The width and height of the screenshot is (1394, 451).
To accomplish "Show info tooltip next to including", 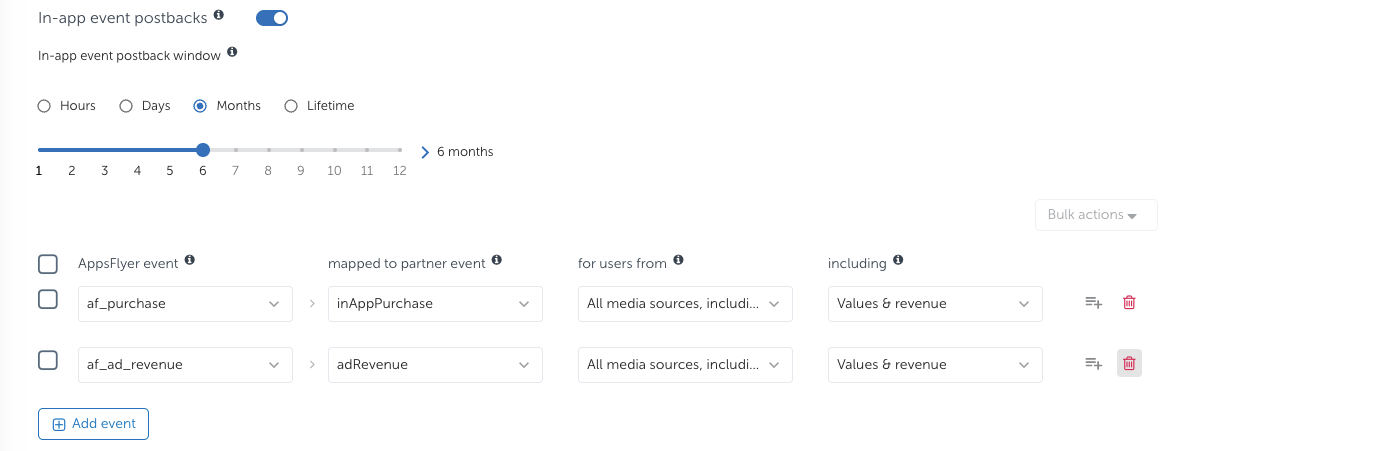I will 898,260.
